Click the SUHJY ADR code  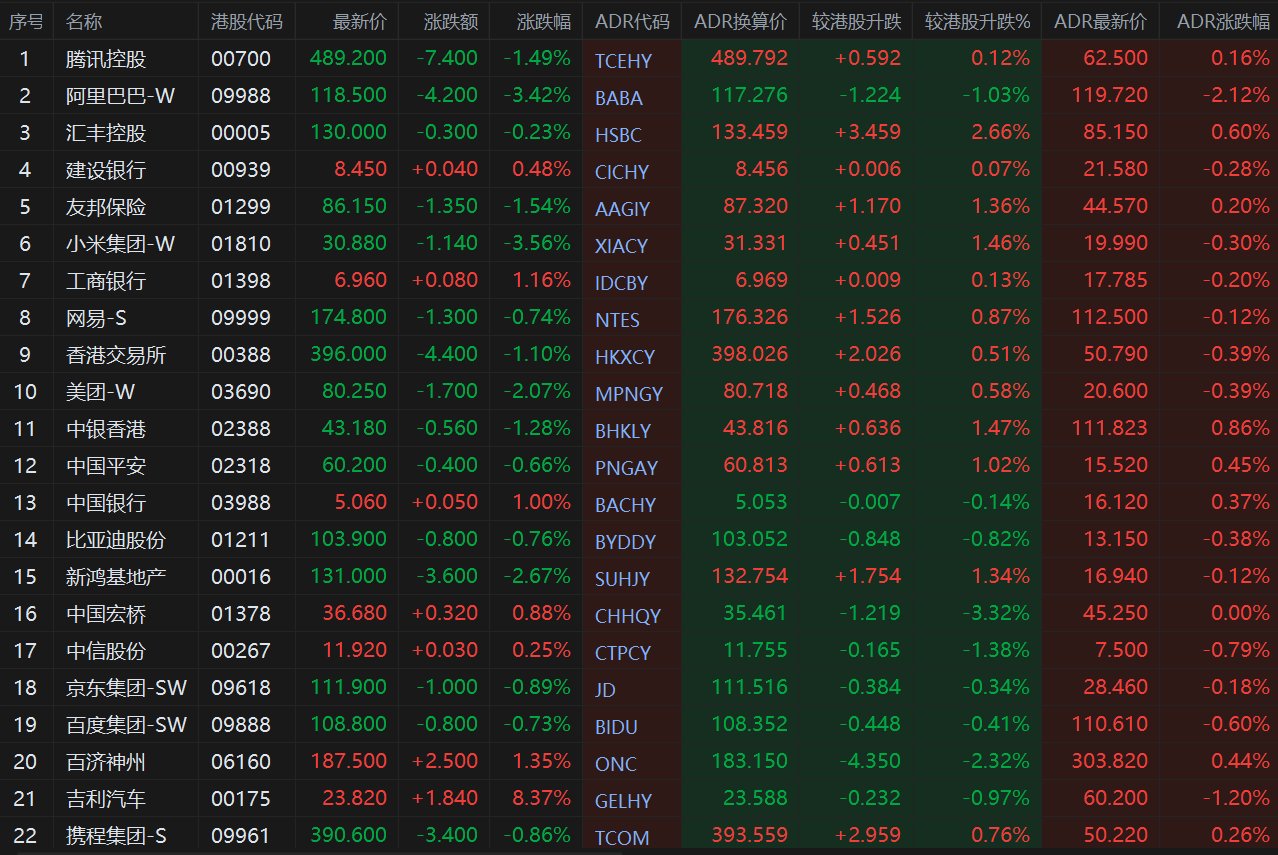tap(623, 579)
